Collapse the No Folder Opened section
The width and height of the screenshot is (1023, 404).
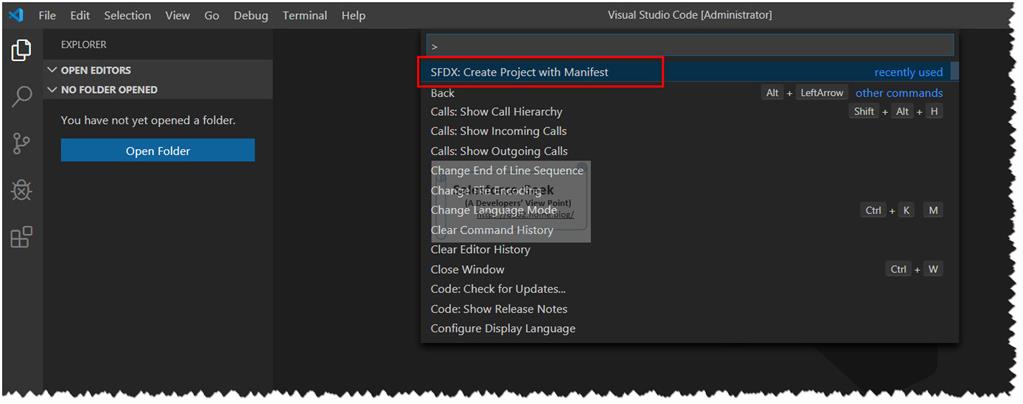click(158, 89)
